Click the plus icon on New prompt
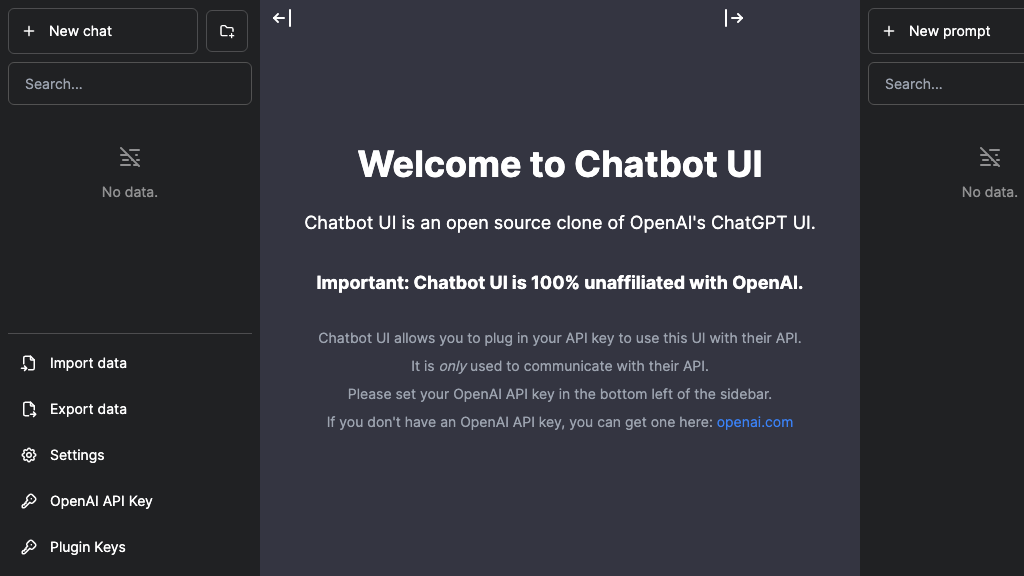1024x576 pixels. 889,31
